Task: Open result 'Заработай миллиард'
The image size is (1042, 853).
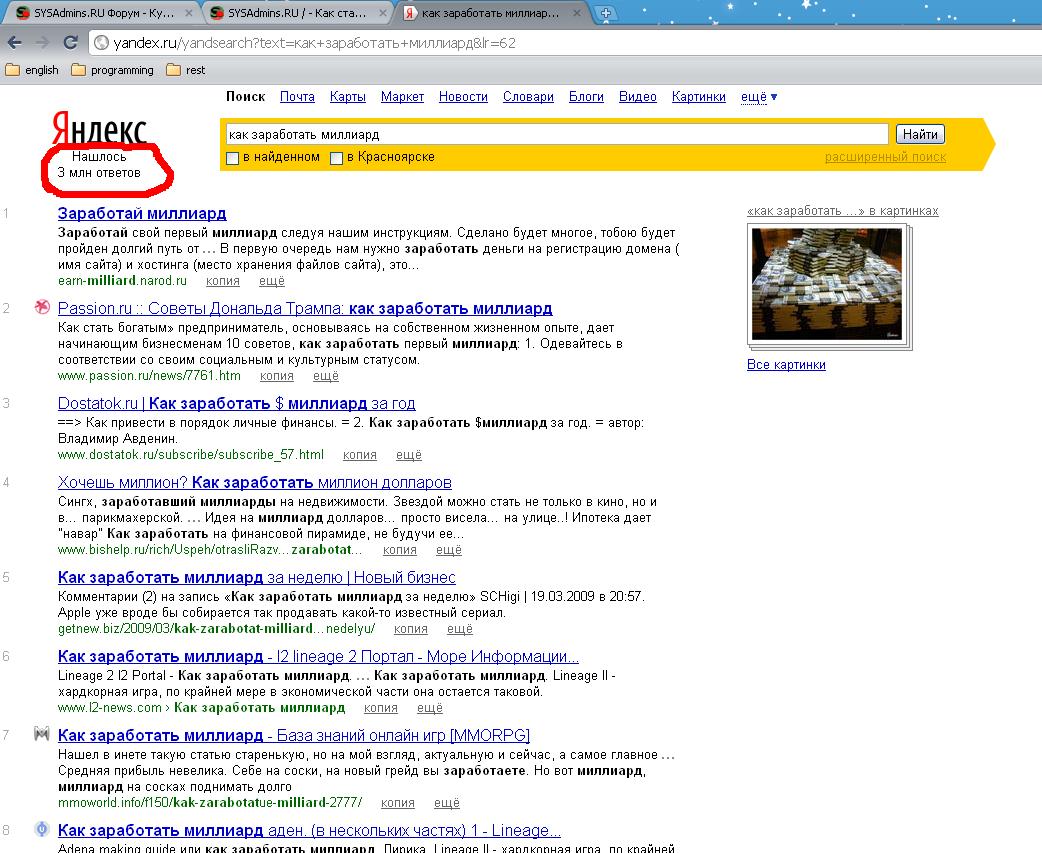Action: 142,213
